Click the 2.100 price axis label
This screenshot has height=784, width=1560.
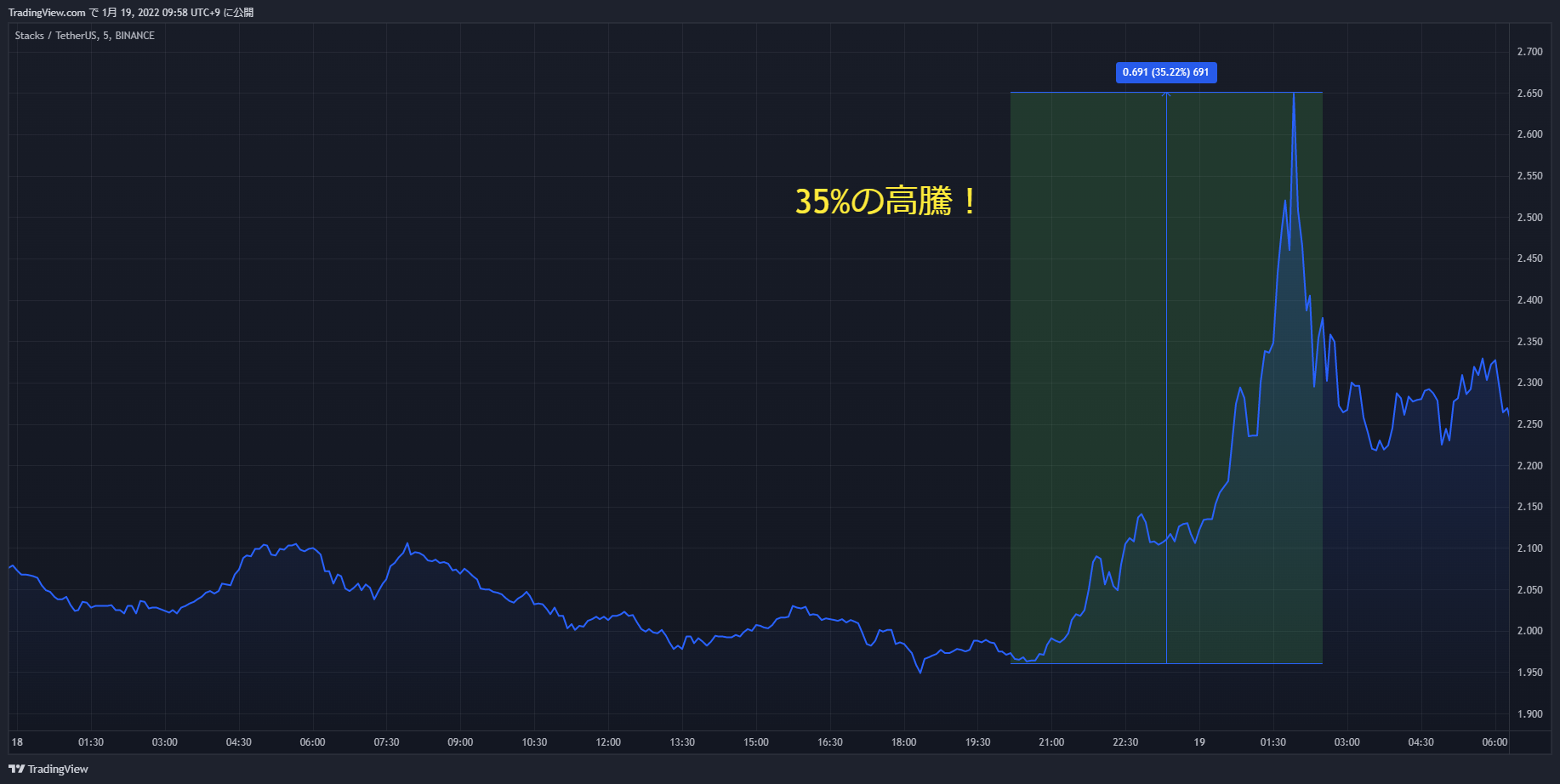pyautogui.click(x=1529, y=548)
